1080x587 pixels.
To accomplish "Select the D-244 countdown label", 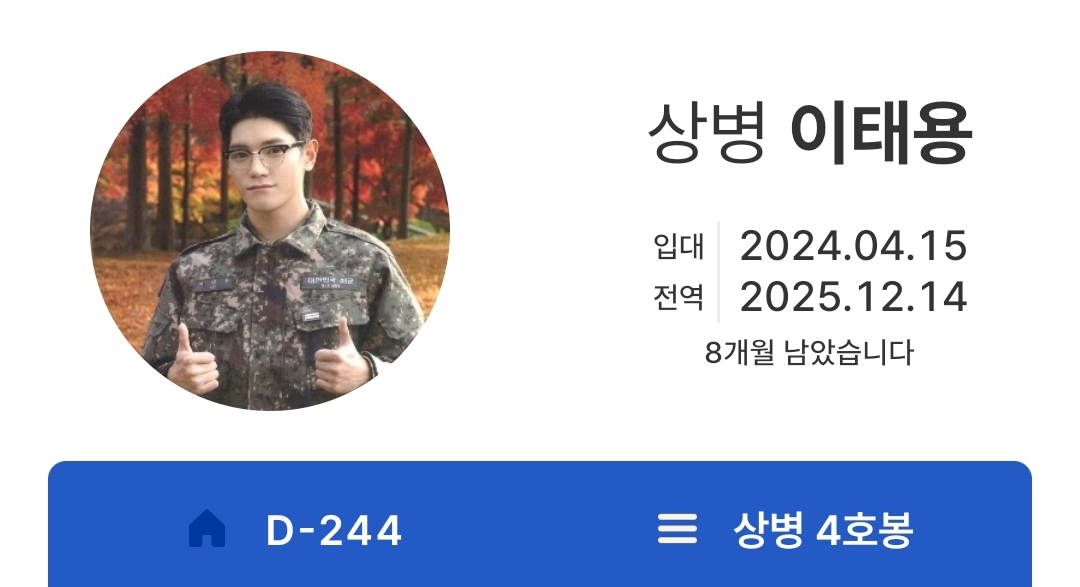I will [333, 531].
